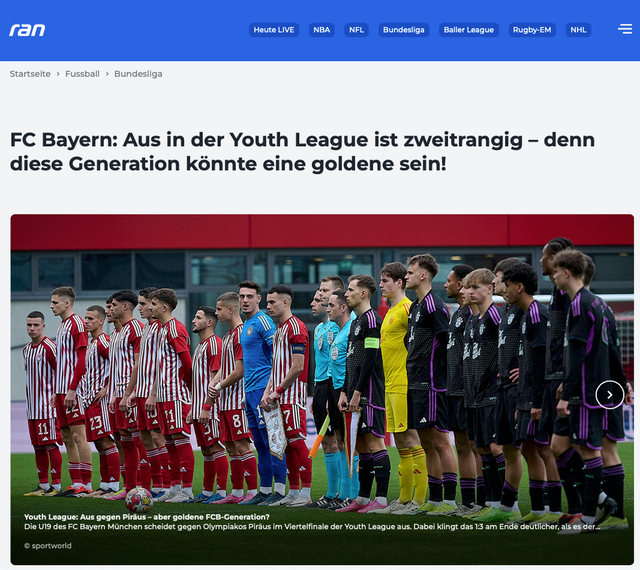Click the truncated caption description text
The image size is (640, 570).
tap(312, 527)
